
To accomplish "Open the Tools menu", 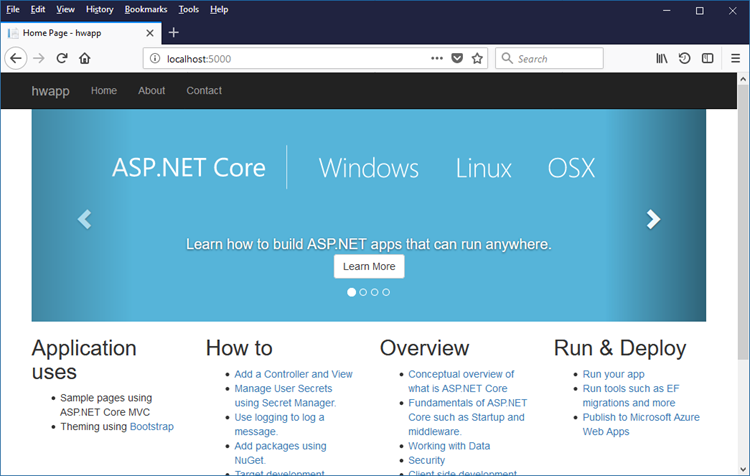I will (x=188, y=10).
